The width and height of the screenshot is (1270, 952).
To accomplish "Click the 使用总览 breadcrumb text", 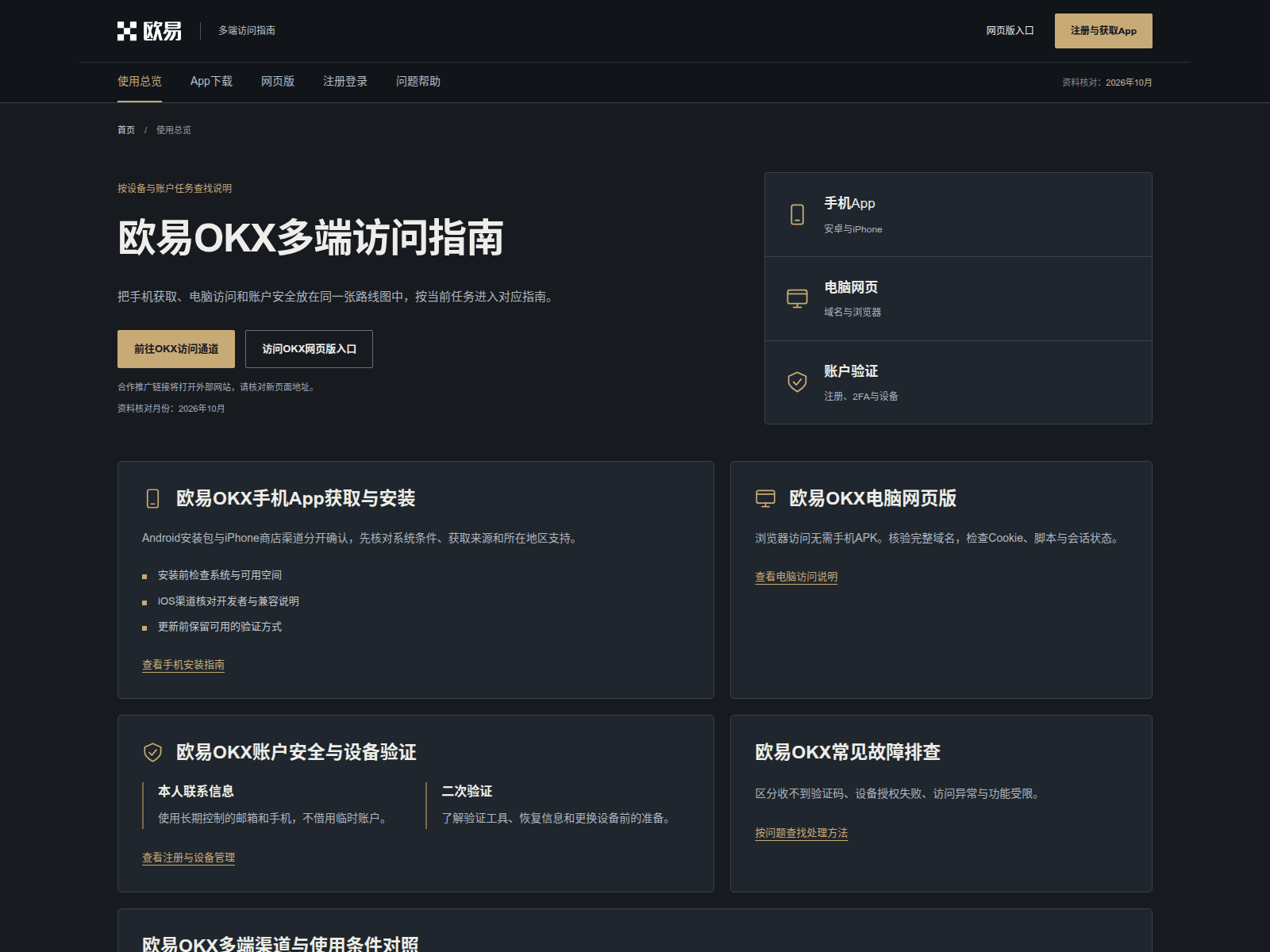I will pyautogui.click(x=173, y=130).
